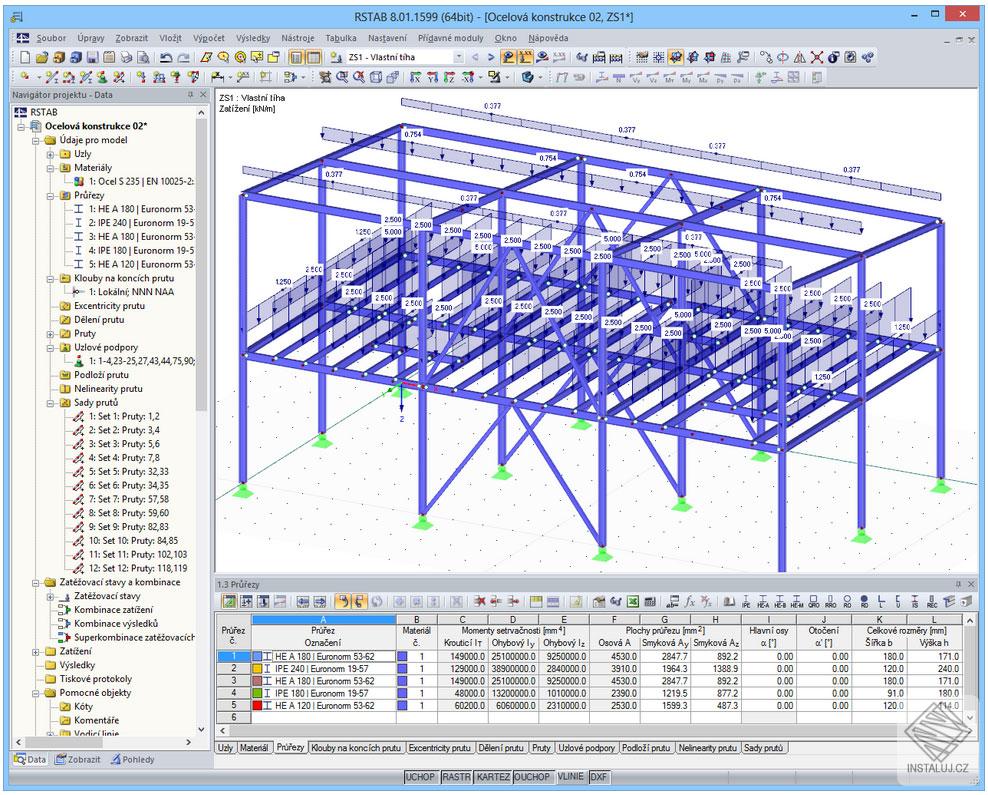Show view in Z direction
Viewport: 988px width, 795px height.
point(449,77)
